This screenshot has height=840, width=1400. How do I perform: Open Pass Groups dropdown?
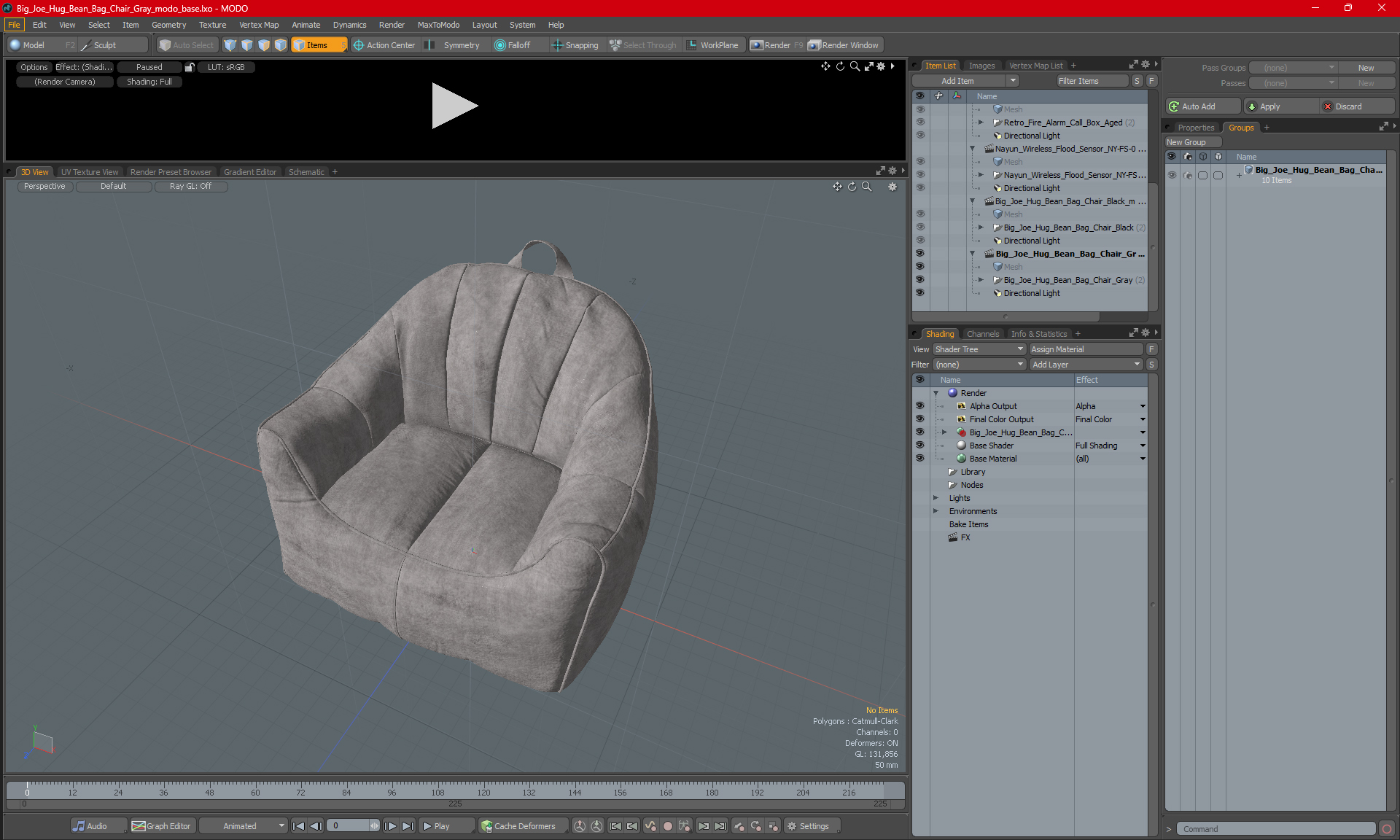click(1293, 68)
